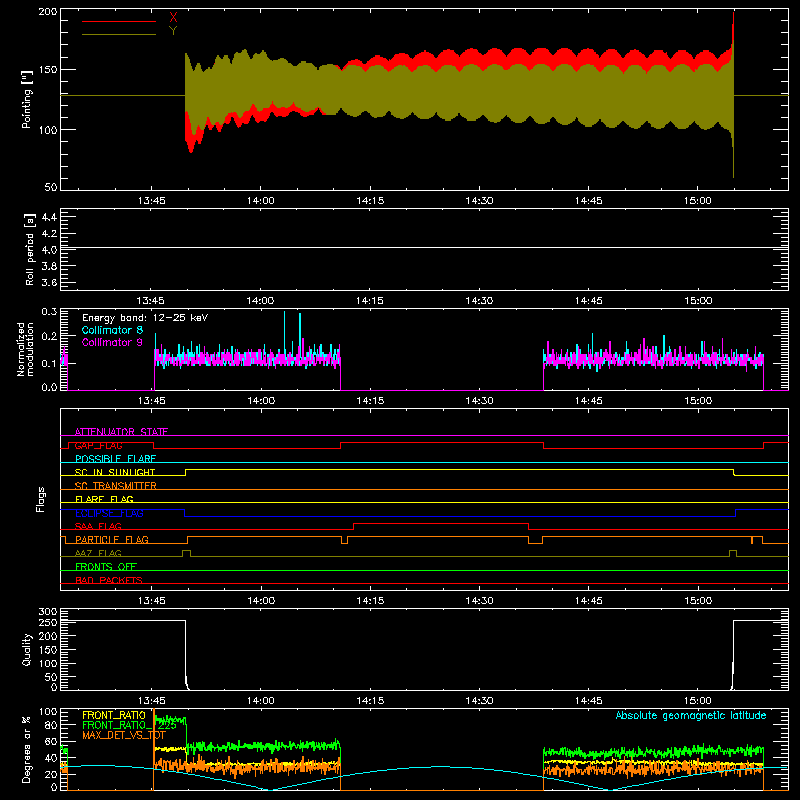Screen dimensions: 800x800
Task: Click the 80 tick on Degrees axis
Action: (52, 726)
